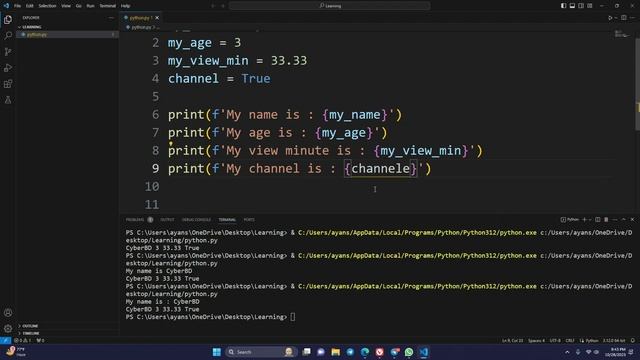The width and height of the screenshot is (640, 360).
Task: Open WhatsApp from the taskbar
Action: [409, 352]
